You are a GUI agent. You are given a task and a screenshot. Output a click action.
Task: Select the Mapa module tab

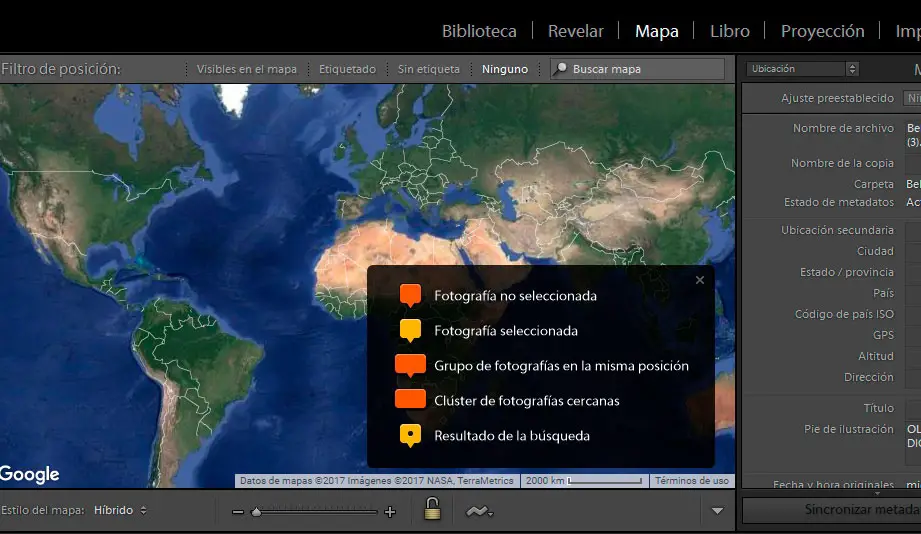[657, 31]
